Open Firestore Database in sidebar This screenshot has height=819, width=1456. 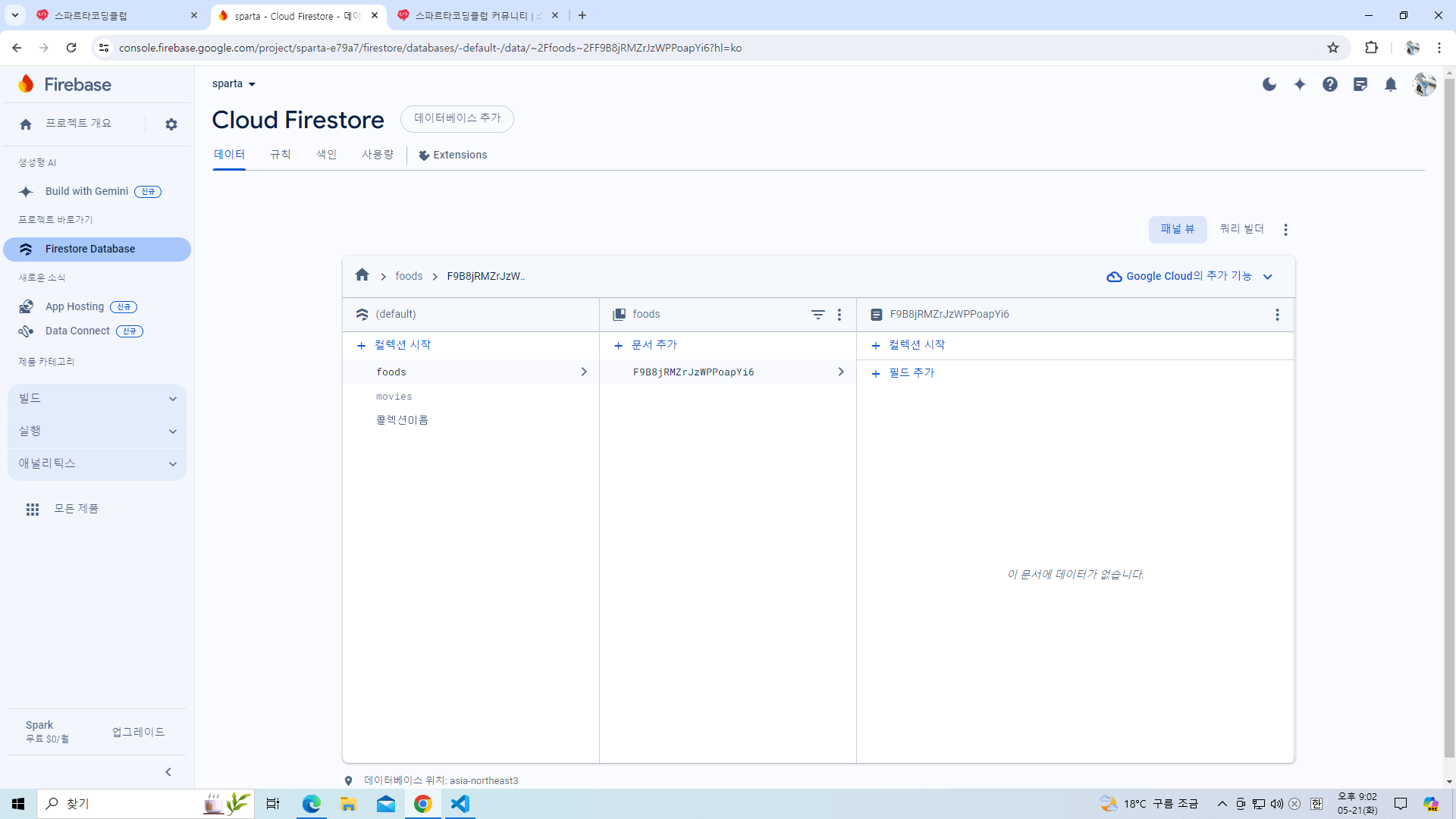[97, 249]
